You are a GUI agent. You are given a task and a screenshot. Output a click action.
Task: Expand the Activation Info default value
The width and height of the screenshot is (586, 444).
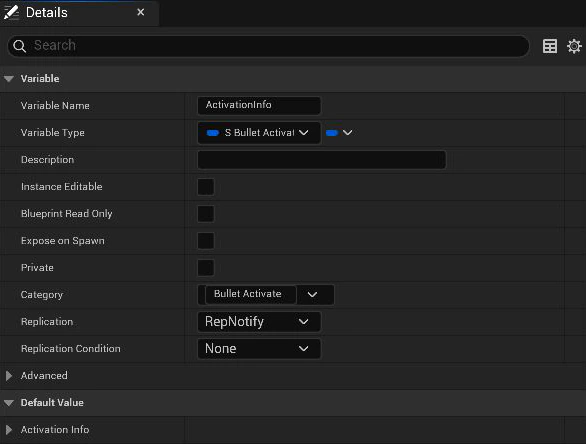(9, 430)
